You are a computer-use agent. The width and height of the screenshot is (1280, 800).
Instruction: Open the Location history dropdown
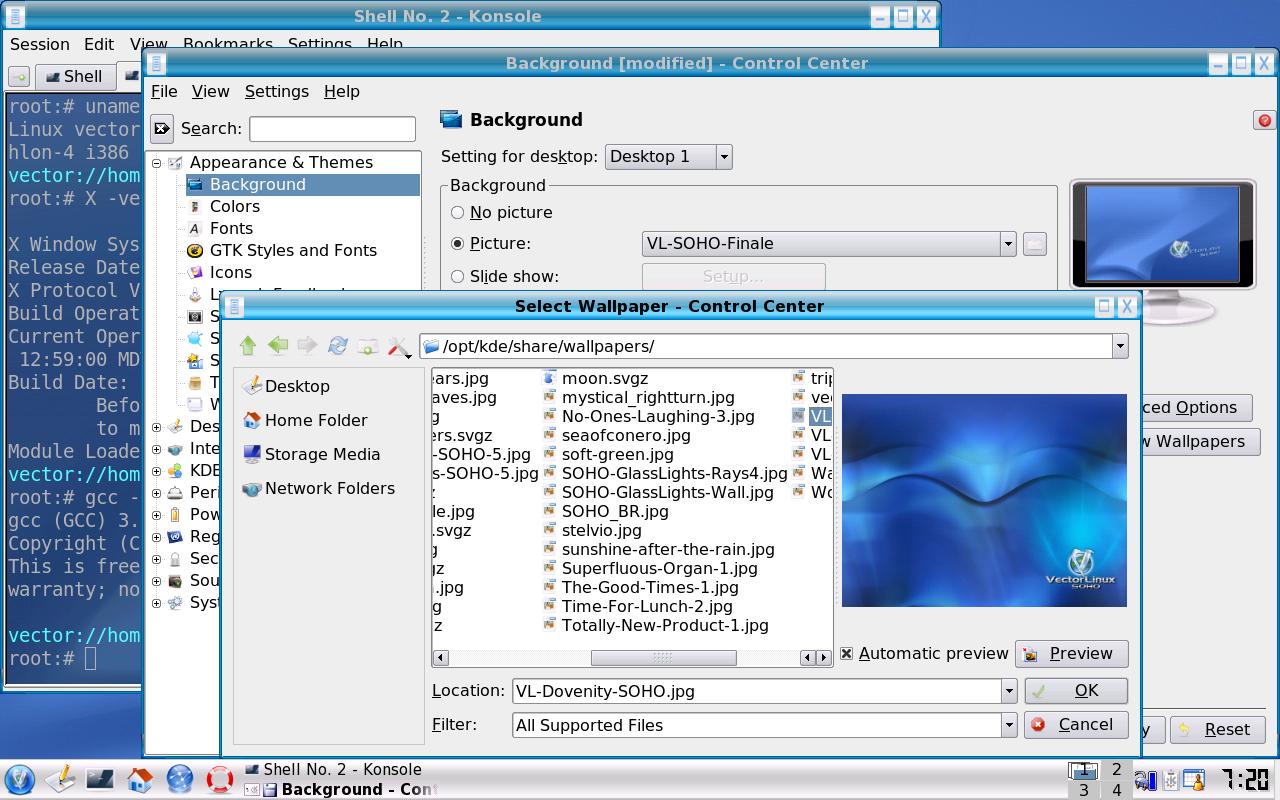pyautogui.click(x=1008, y=691)
